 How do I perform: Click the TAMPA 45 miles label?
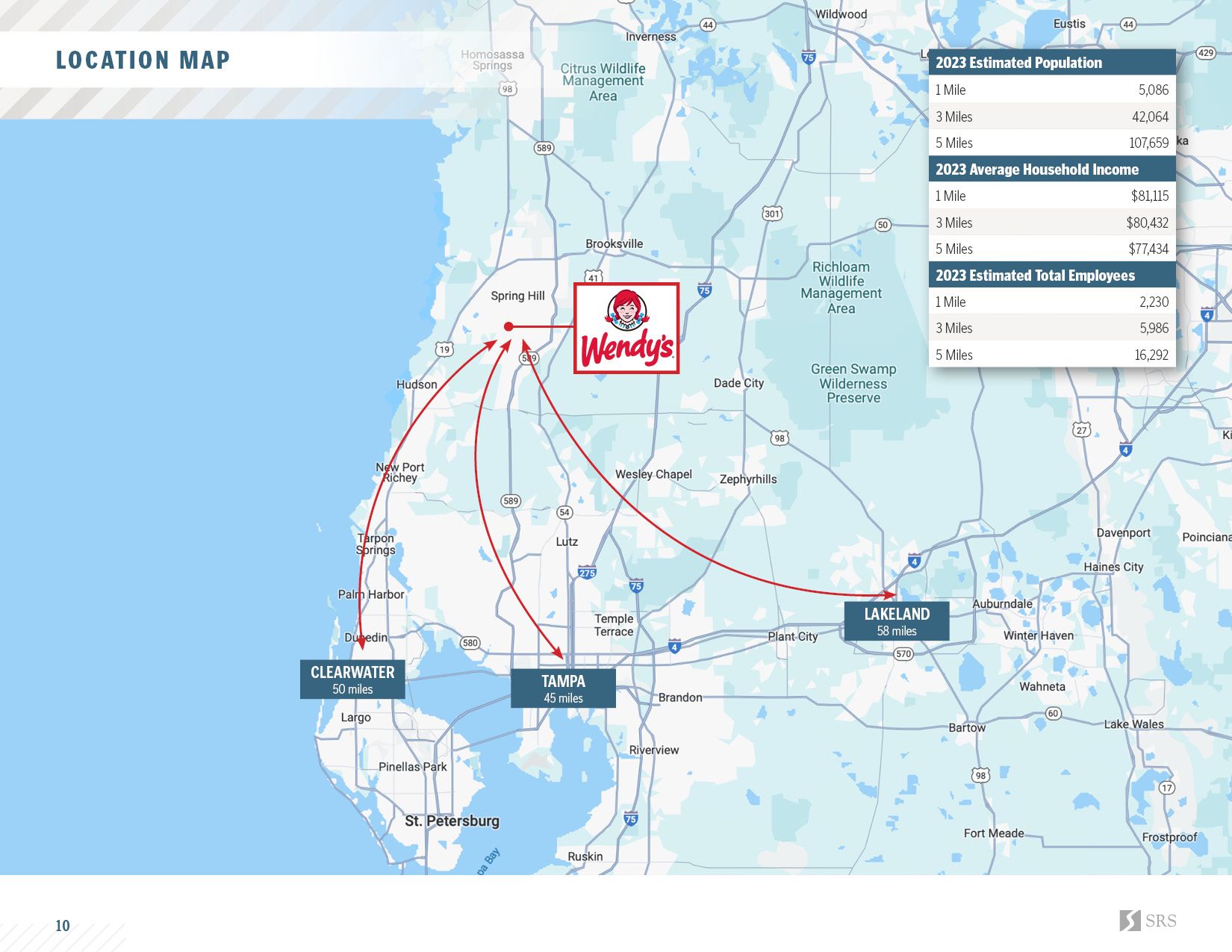(x=563, y=688)
